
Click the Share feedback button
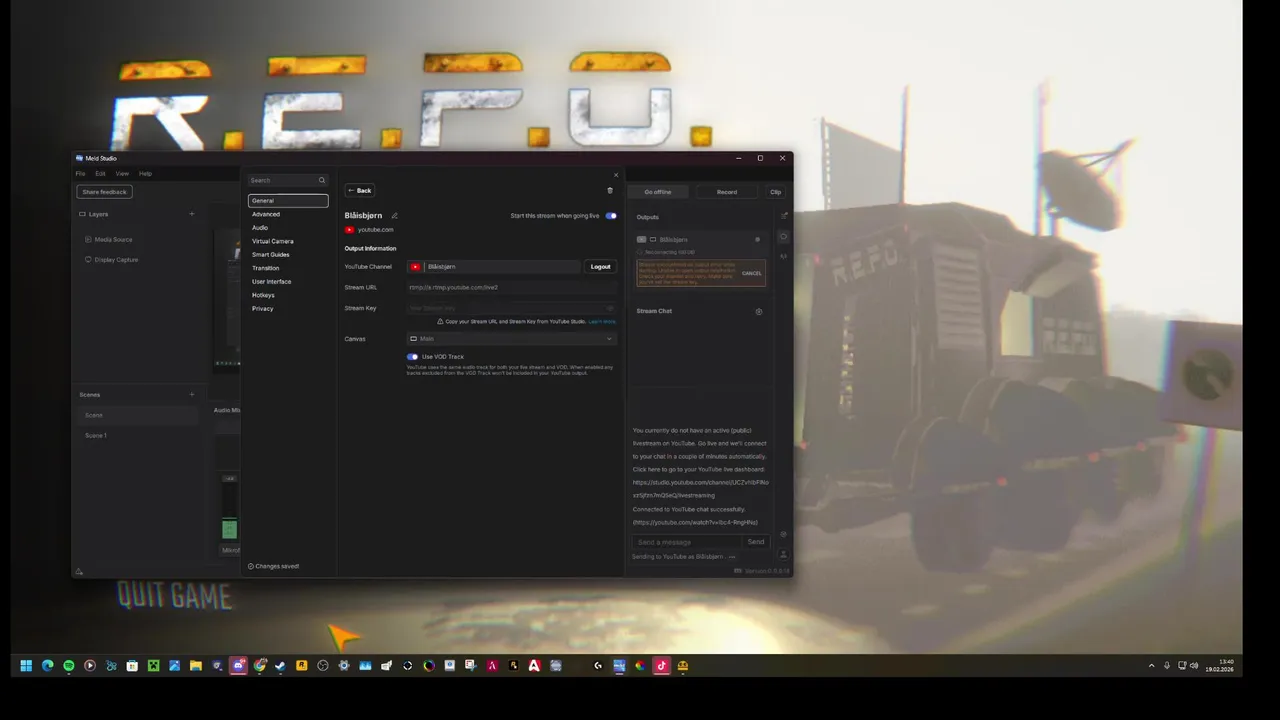coord(104,192)
